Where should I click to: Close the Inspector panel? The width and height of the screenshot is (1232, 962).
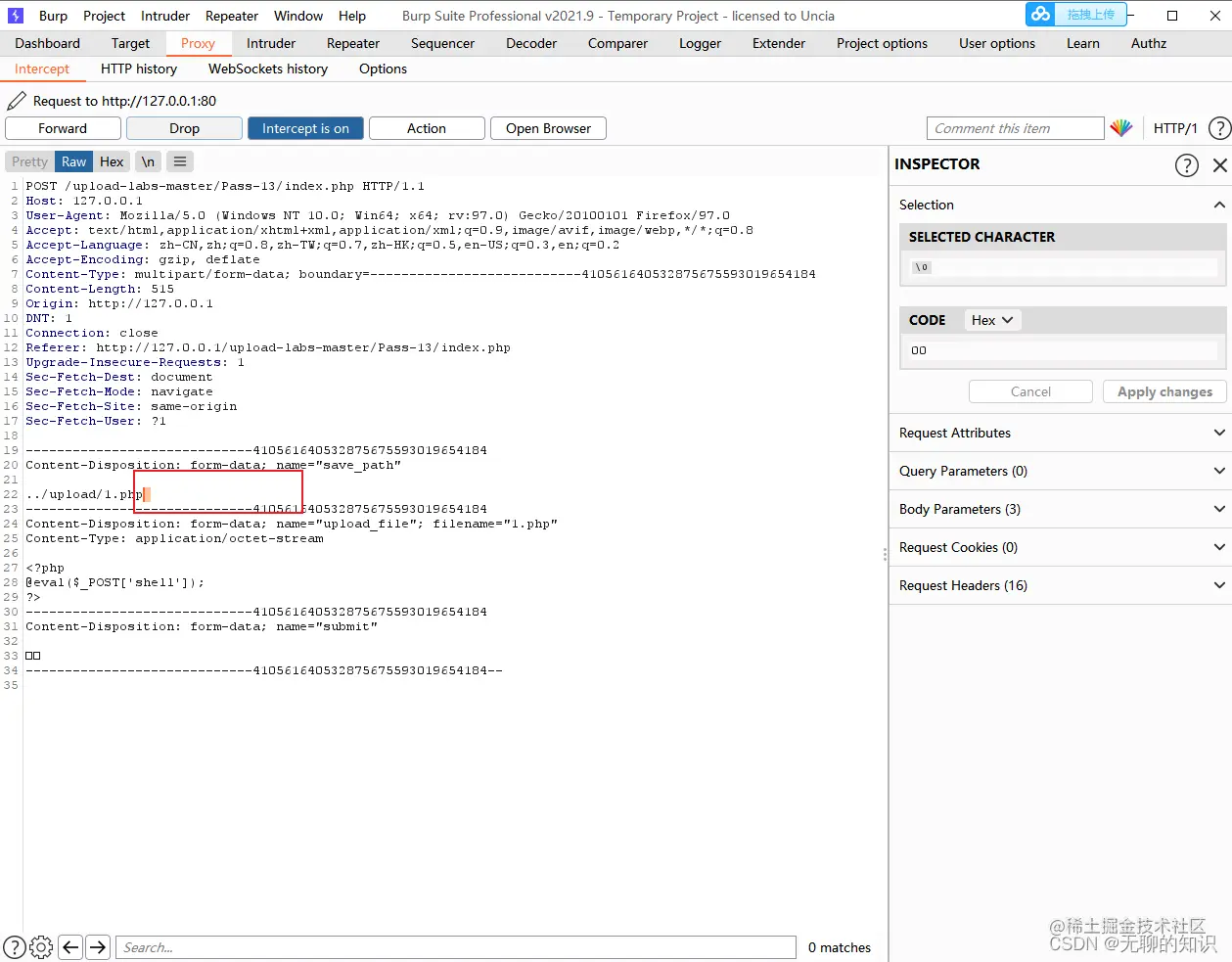[1220, 165]
